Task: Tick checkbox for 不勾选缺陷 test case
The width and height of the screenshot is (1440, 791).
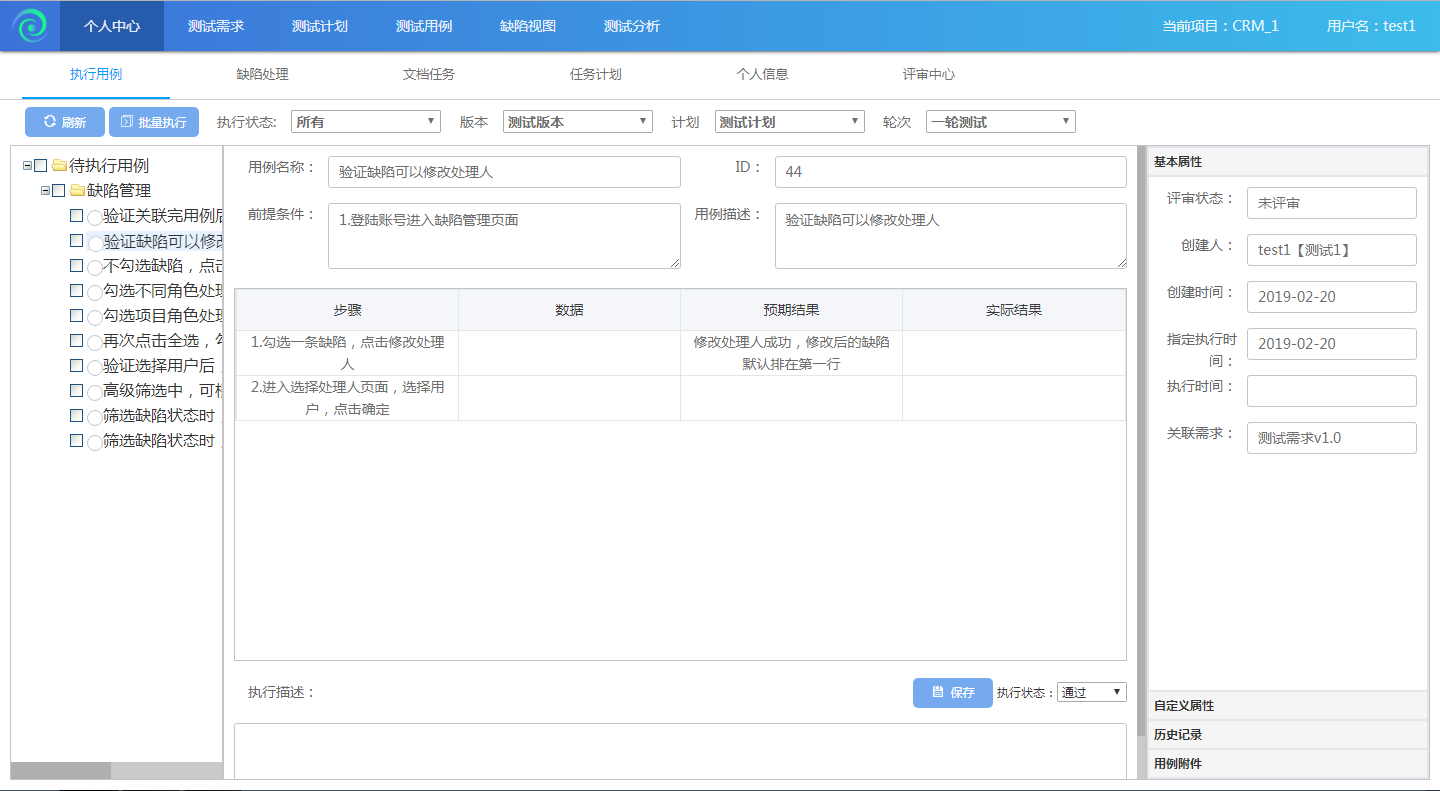Action: pyautogui.click(x=77, y=266)
